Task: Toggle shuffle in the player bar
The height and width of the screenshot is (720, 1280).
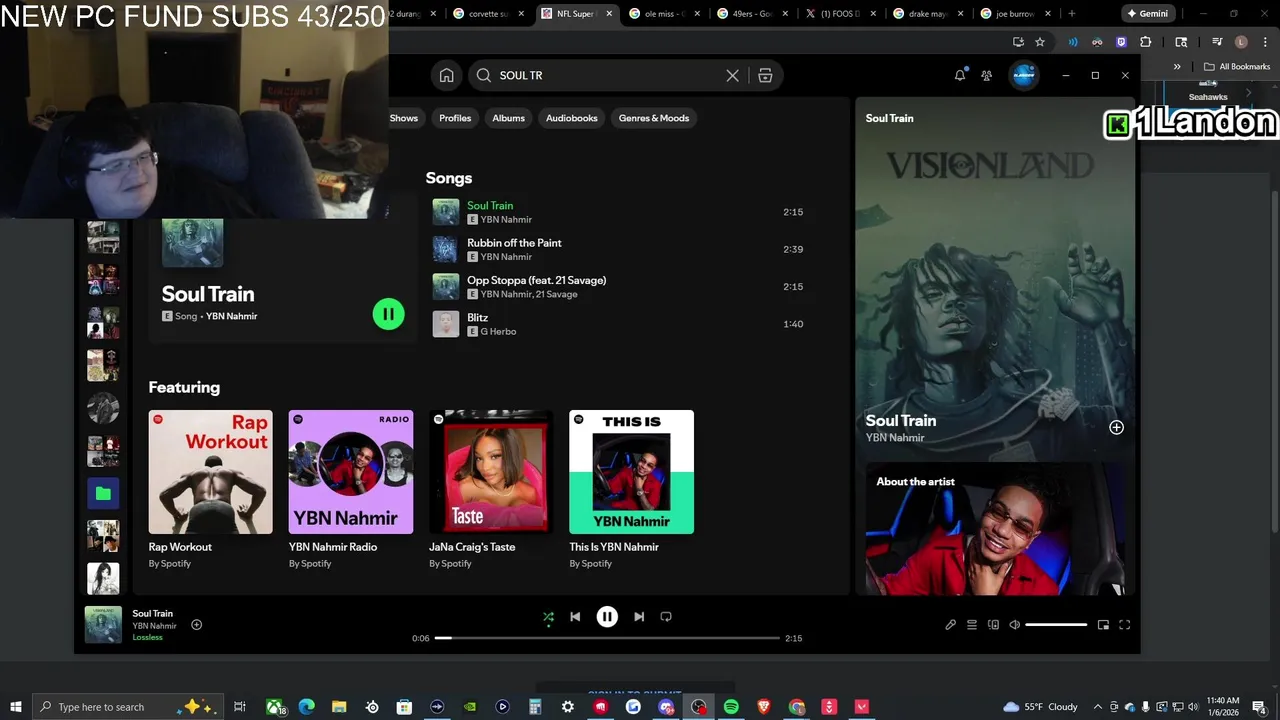Action: click(x=548, y=617)
